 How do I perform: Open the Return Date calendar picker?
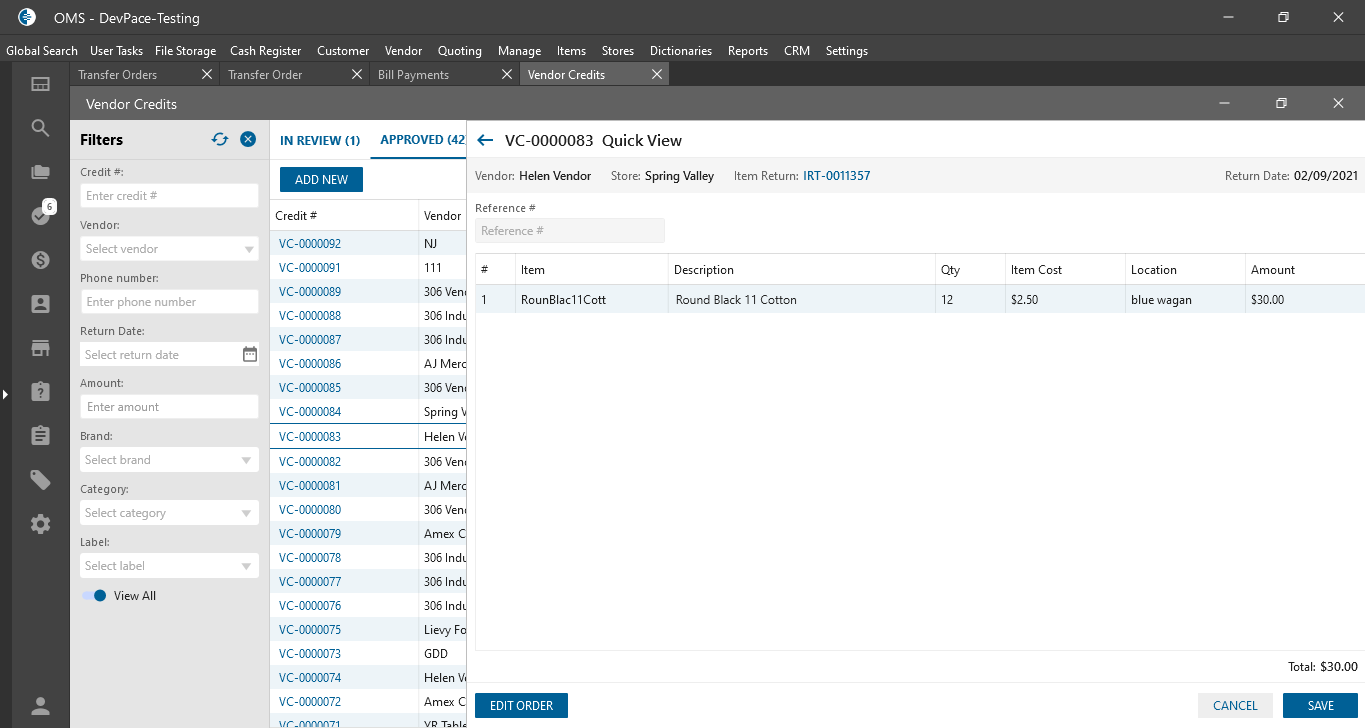point(250,355)
